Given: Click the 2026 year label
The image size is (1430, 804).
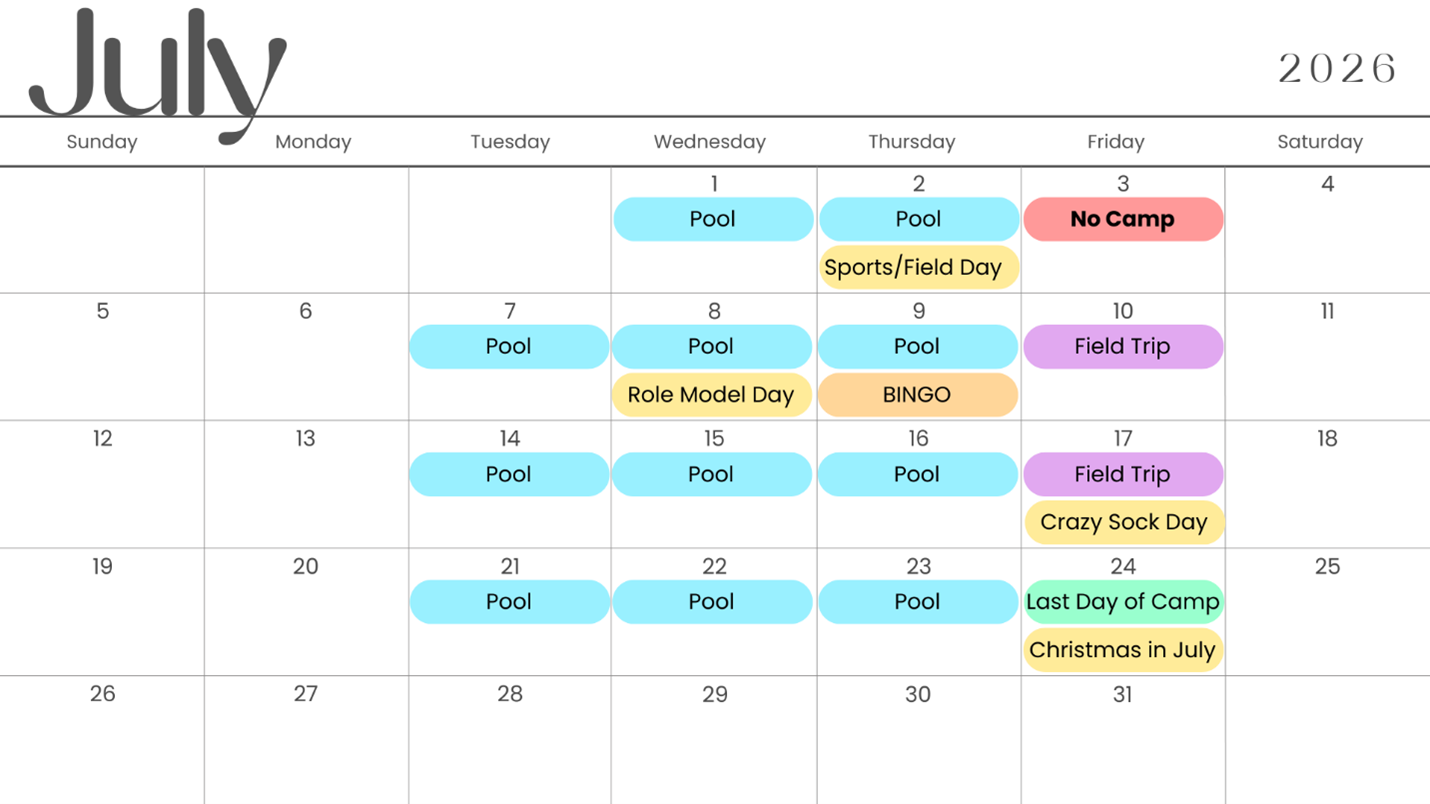Looking at the screenshot, I should pyautogui.click(x=1337, y=68).
